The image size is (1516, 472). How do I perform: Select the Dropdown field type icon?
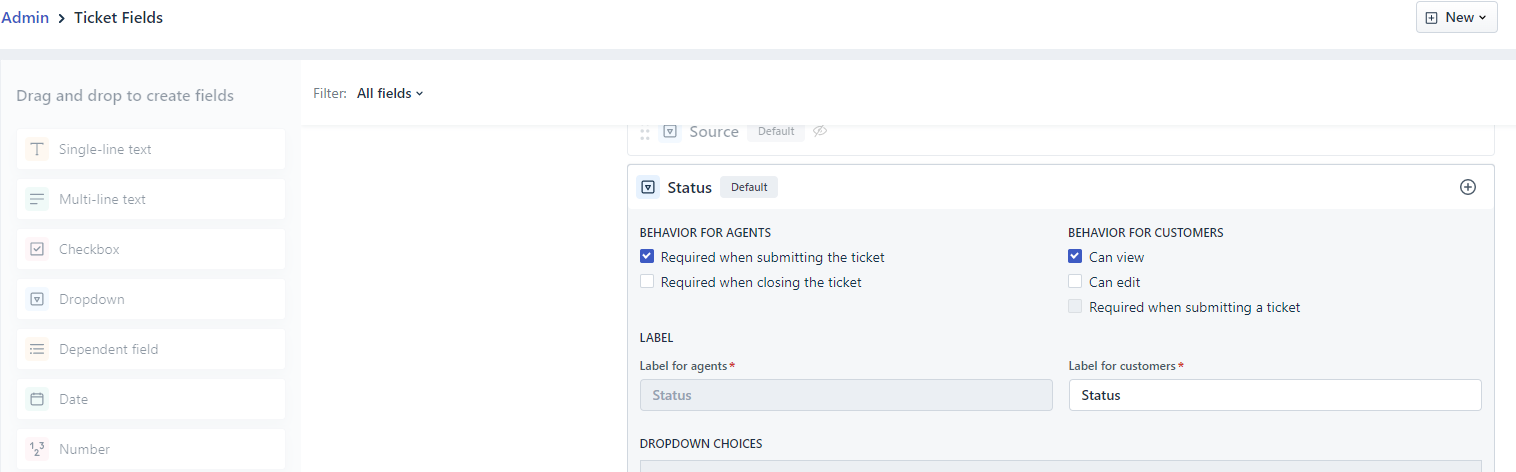click(x=37, y=299)
